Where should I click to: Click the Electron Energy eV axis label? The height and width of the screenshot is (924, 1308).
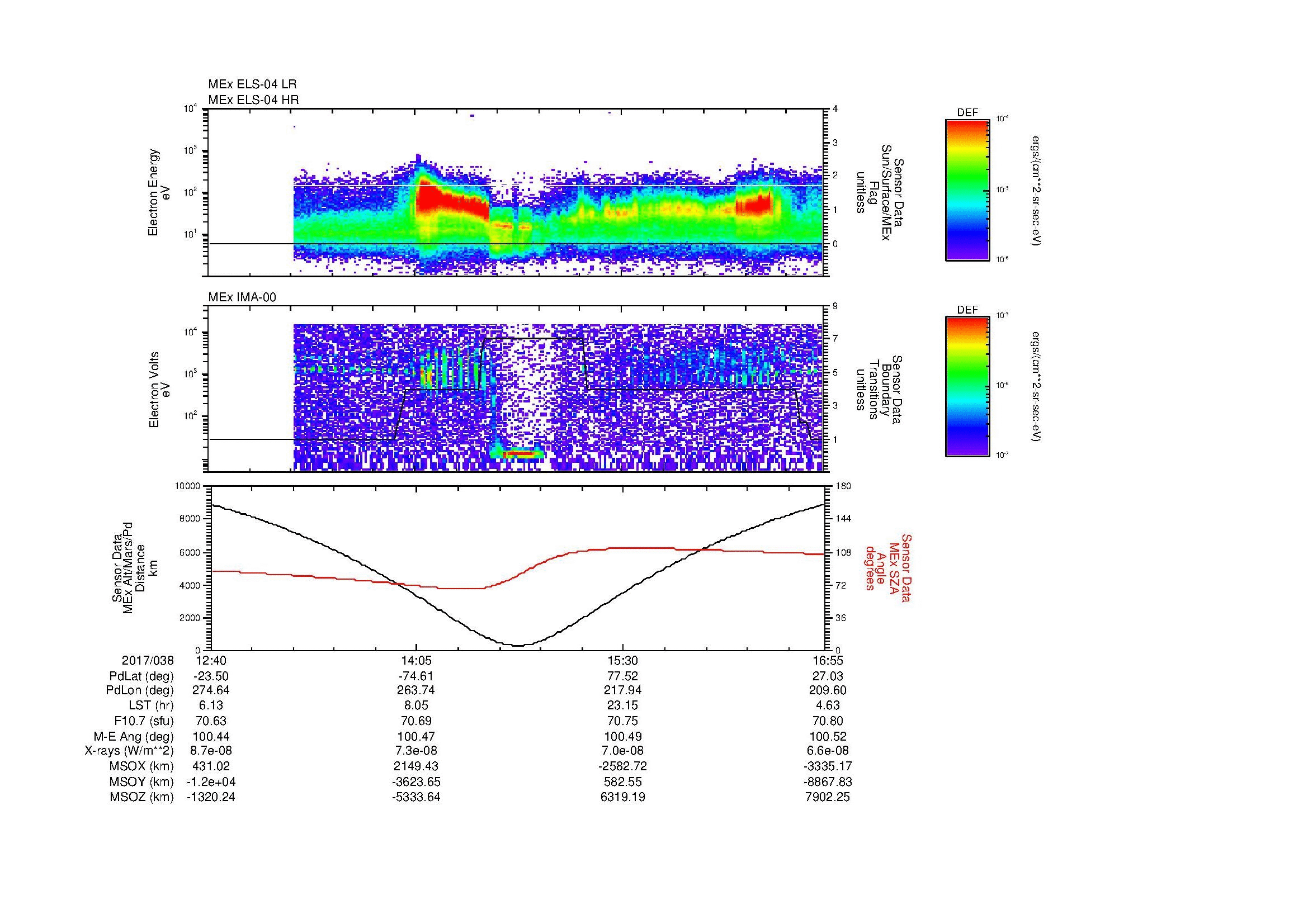click(x=159, y=192)
